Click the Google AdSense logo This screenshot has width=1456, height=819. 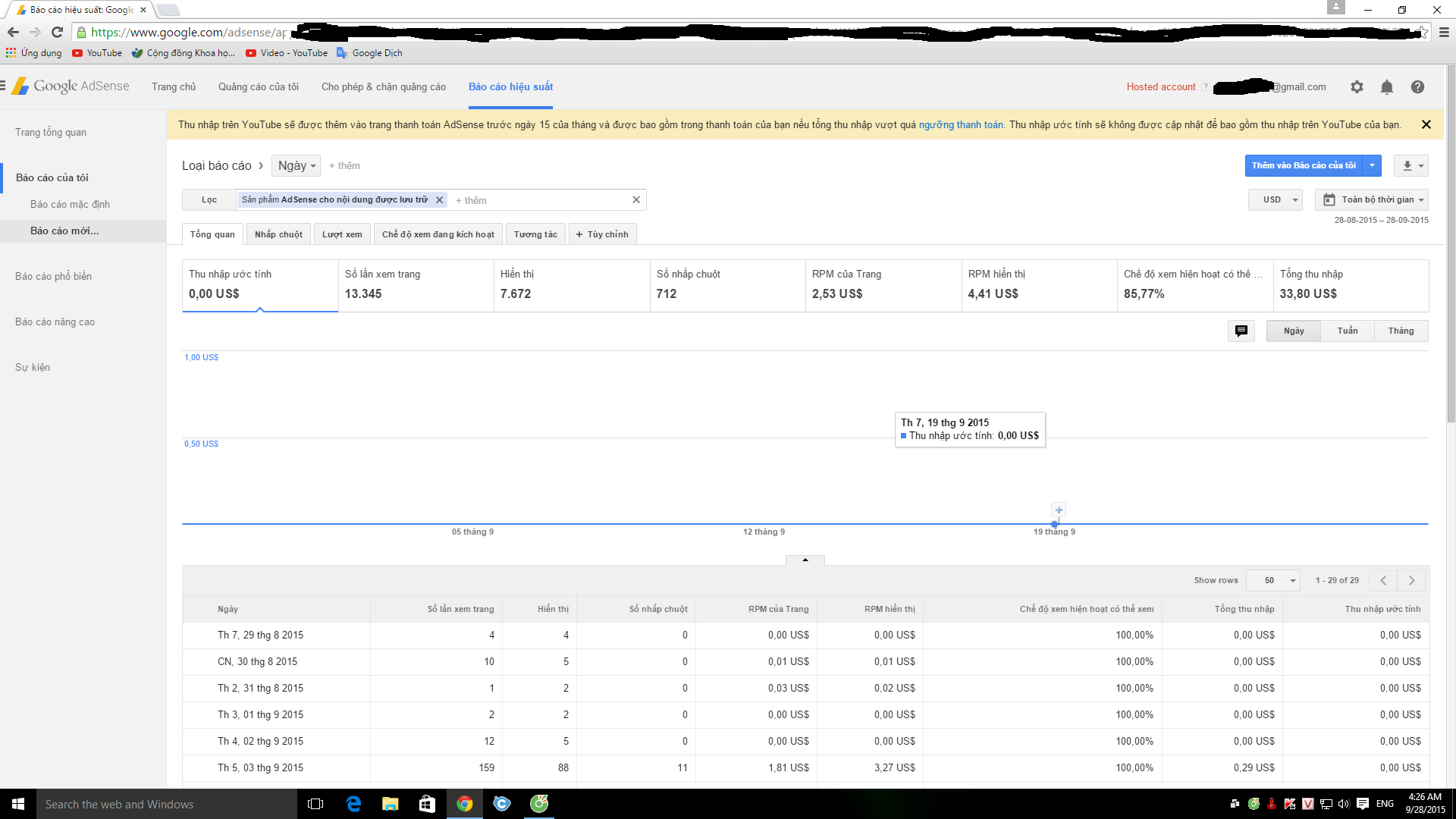click(x=71, y=86)
